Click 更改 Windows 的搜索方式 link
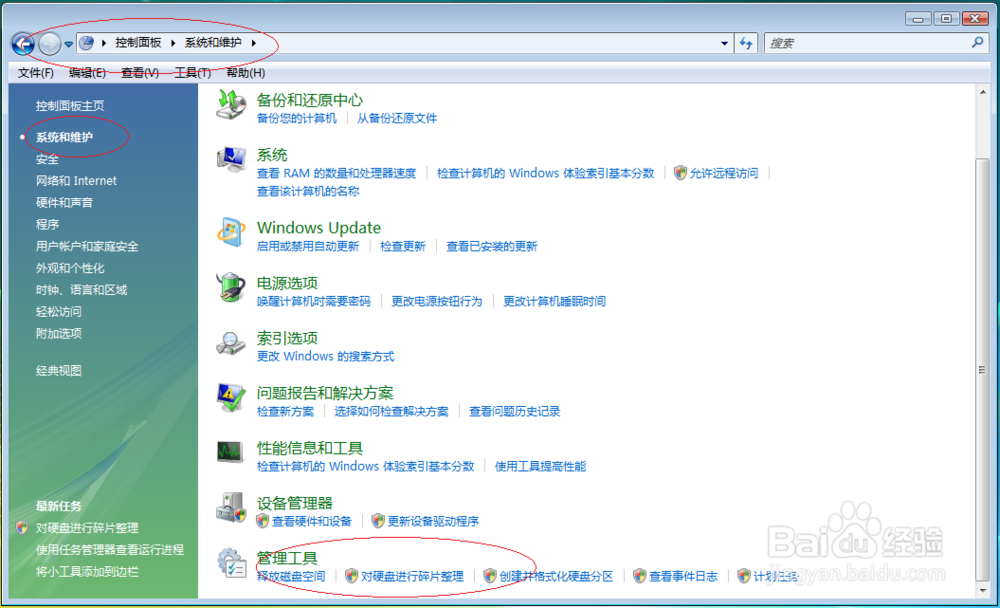1000x608 pixels. pyautogui.click(x=325, y=356)
